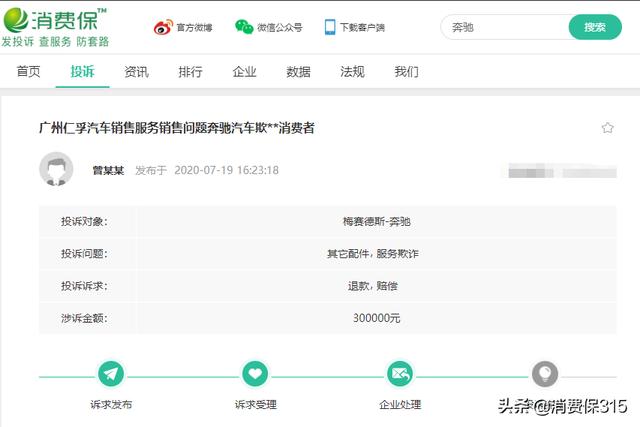640x427 pixels.
Task: Click the 退款, 赔偿 value
Action: pos(373,286)
